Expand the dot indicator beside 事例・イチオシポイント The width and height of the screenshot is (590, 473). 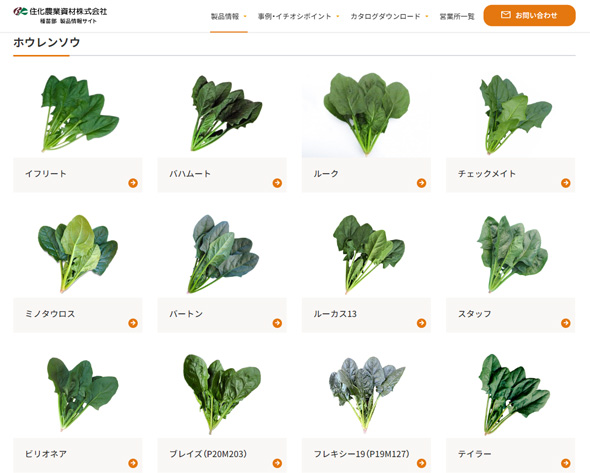[x=338, y=16]
